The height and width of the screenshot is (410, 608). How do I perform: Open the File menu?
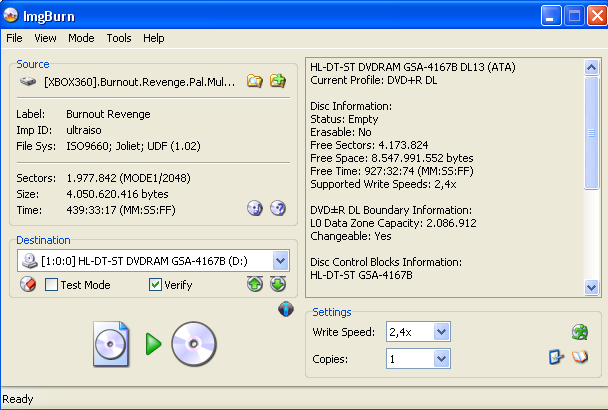pos(14,38)
